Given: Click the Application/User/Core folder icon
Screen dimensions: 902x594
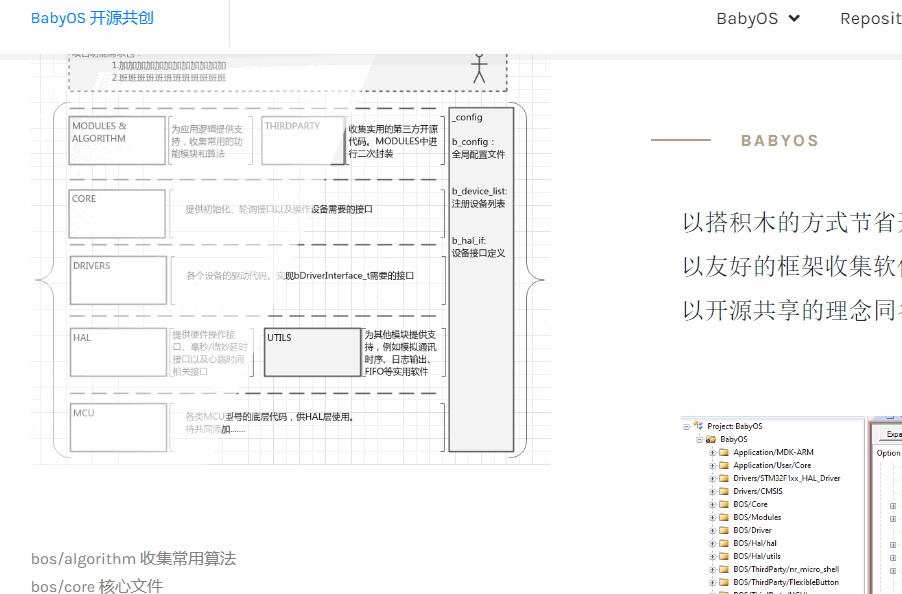Looking at the screenshot, I should (x=724, y=465).
